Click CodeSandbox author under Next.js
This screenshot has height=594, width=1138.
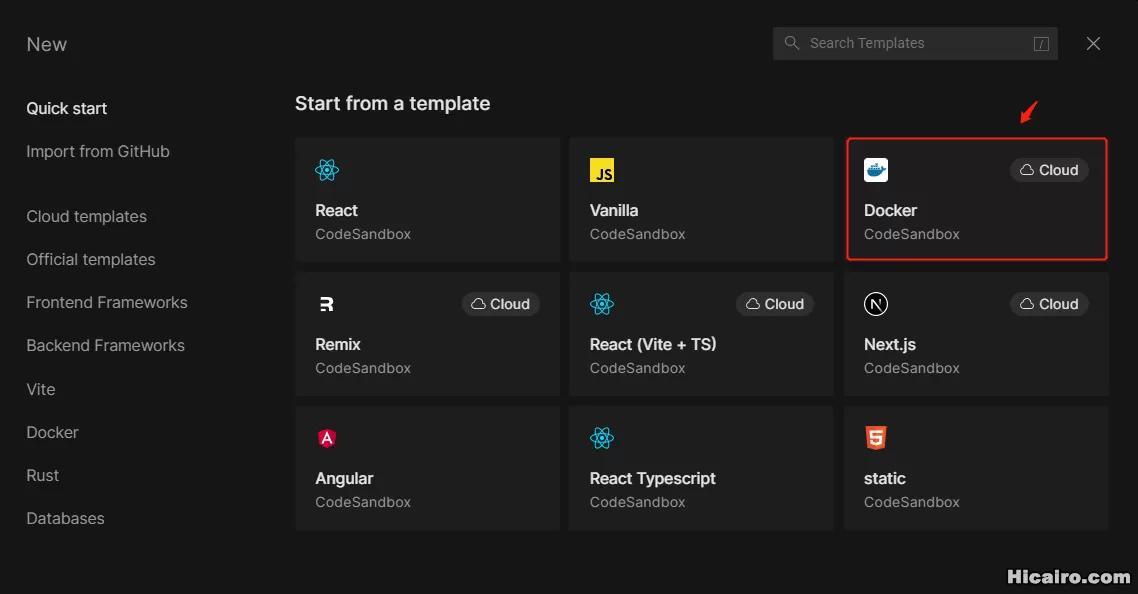coord(912,368)
